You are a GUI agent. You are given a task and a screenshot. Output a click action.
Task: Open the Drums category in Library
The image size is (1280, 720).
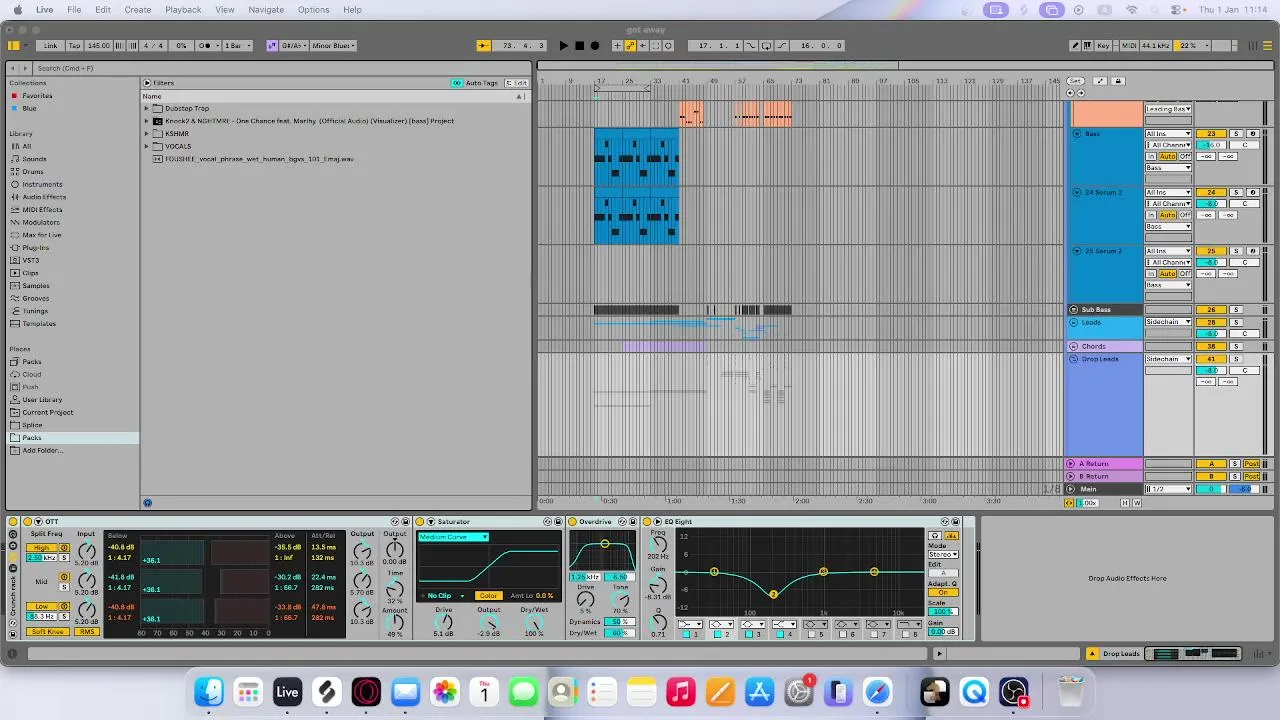coord(32,171)
